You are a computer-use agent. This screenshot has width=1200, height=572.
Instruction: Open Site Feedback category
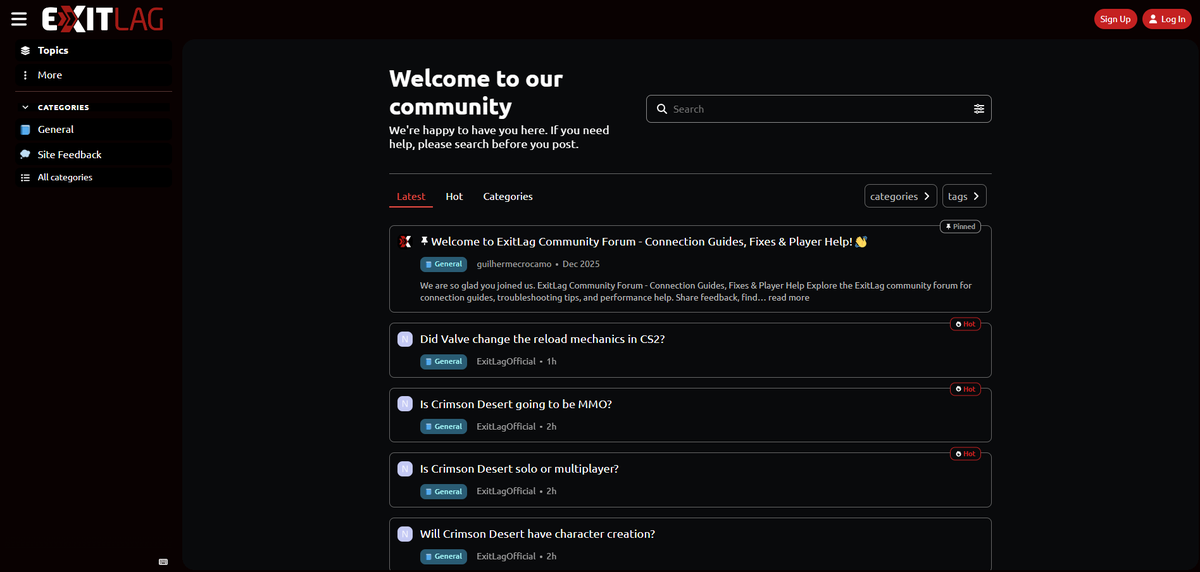[94, 154]
